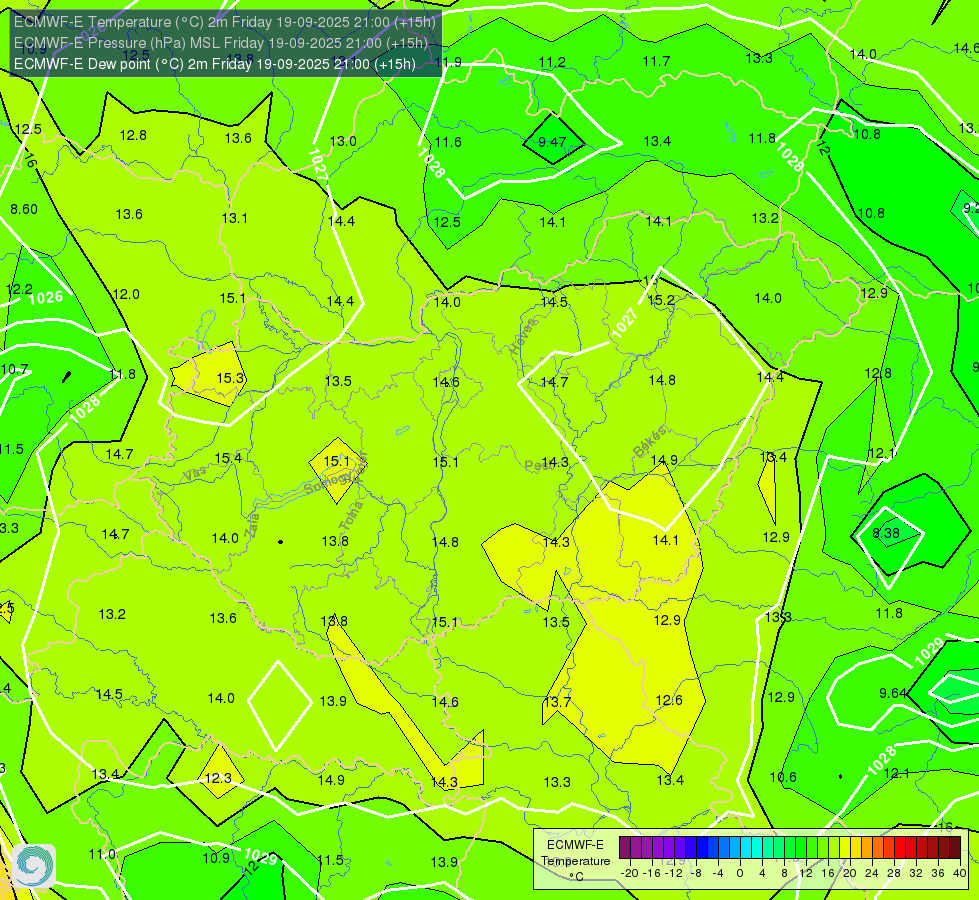The image size is (979, 900).
Task: Click the 1026 isobar label
Action: tap(46, 297)
